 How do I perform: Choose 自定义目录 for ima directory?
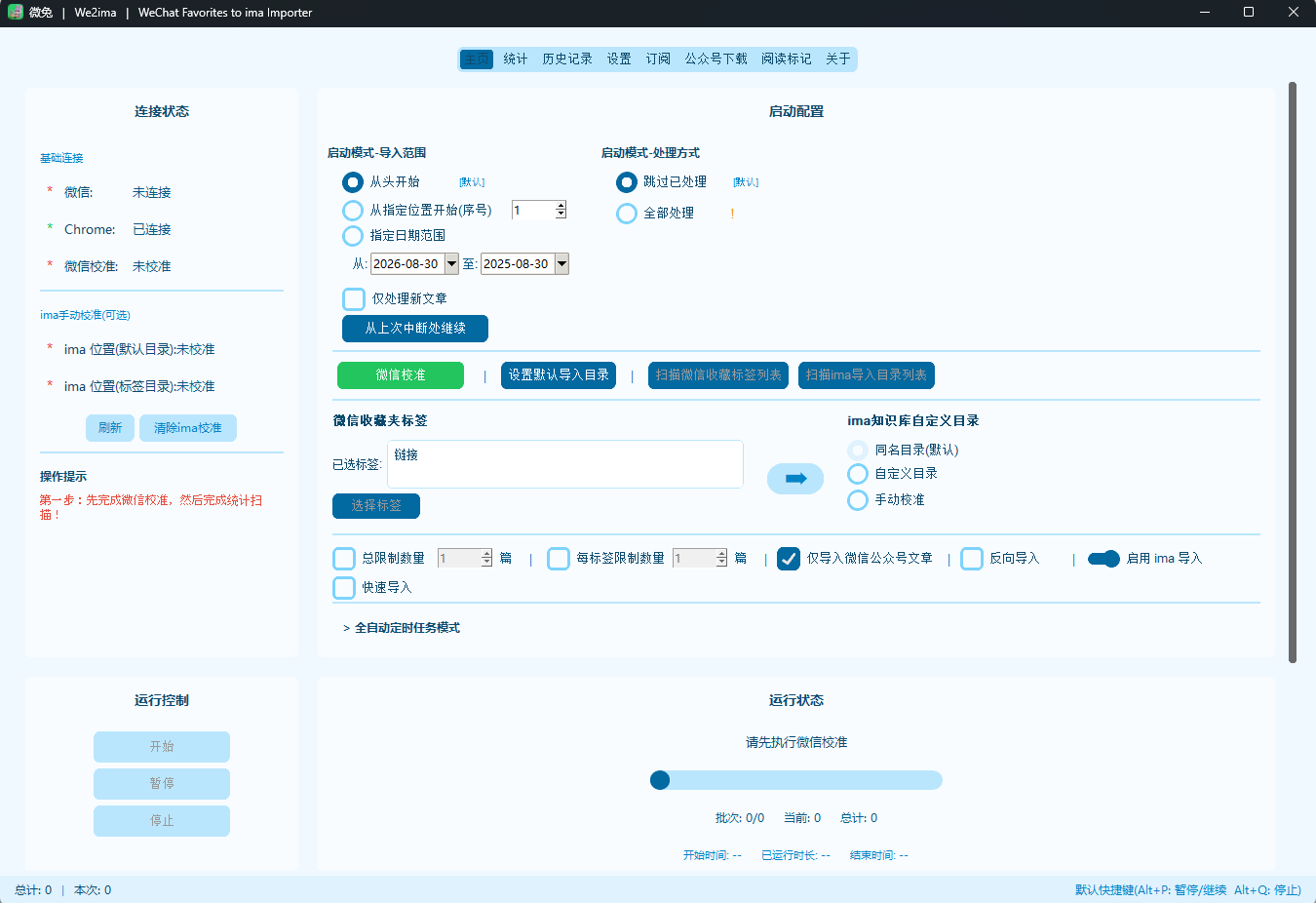tap(858, 474)
